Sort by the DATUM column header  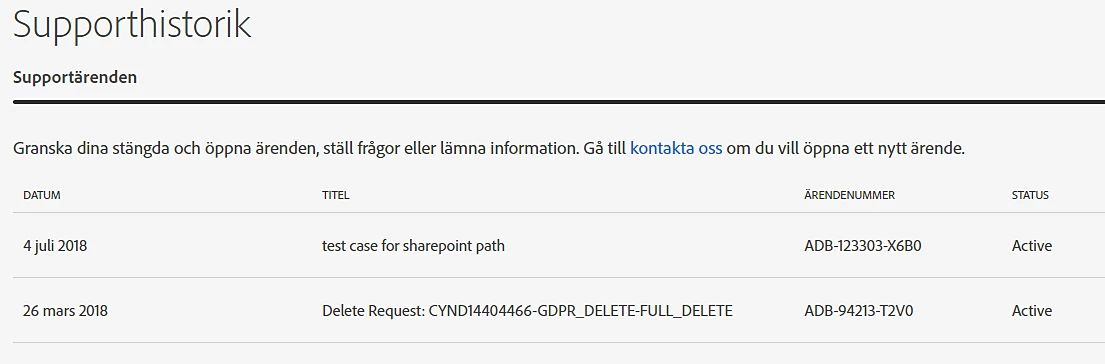(x=42, y=196)
